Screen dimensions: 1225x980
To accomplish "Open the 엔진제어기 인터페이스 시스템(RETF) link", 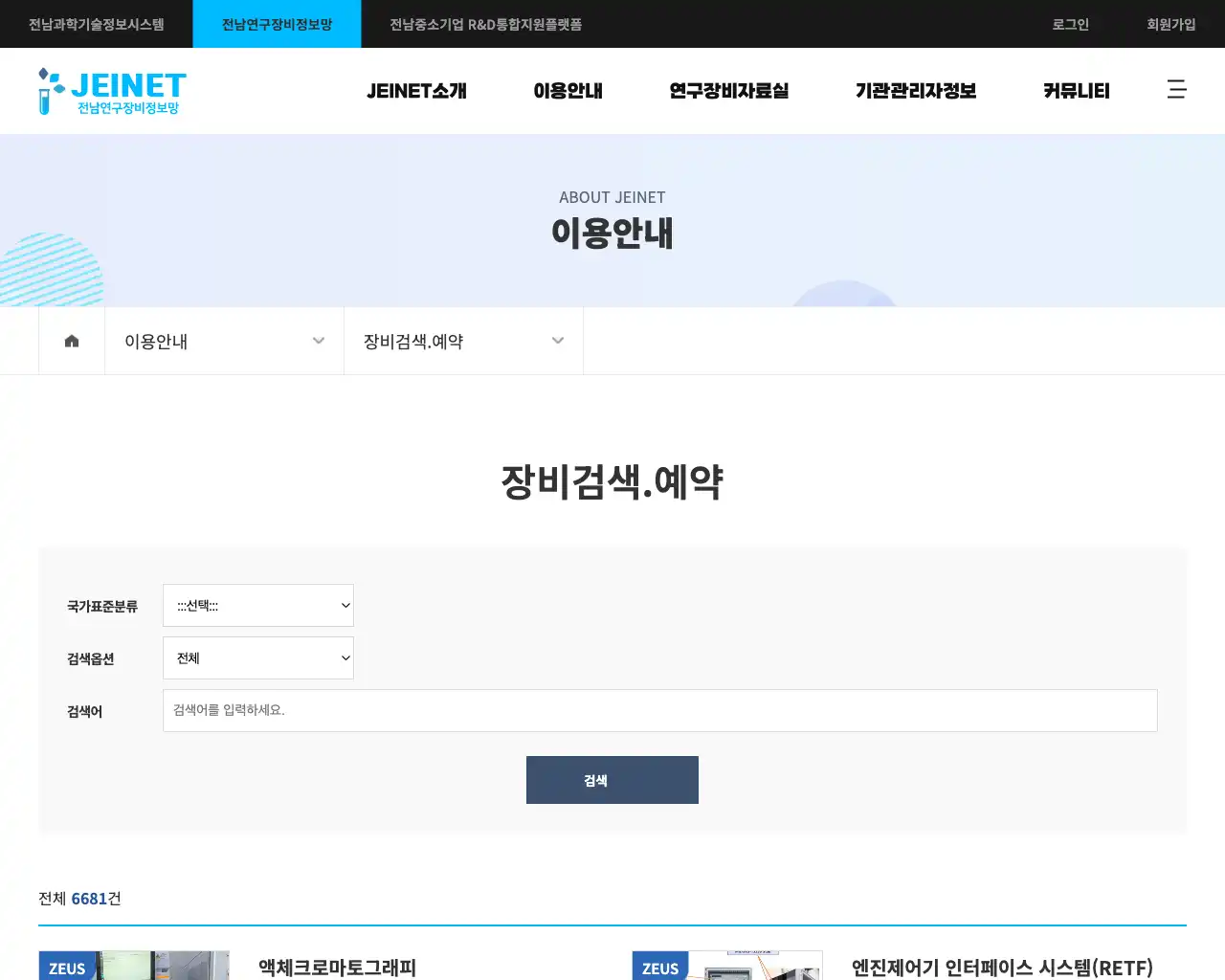I will pyautogui.click(x=1003, y=969).
